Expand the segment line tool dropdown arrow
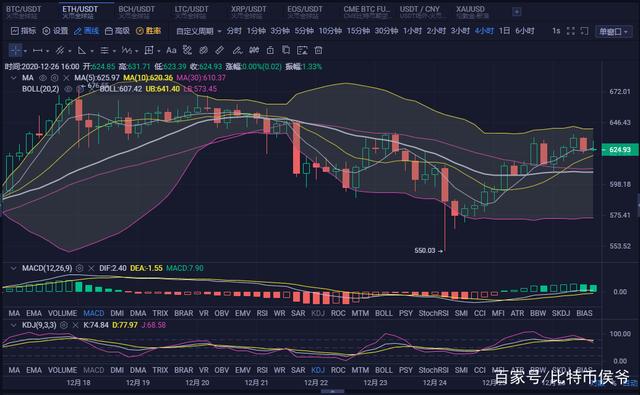The image size is (640, 395). coord(48,51)
